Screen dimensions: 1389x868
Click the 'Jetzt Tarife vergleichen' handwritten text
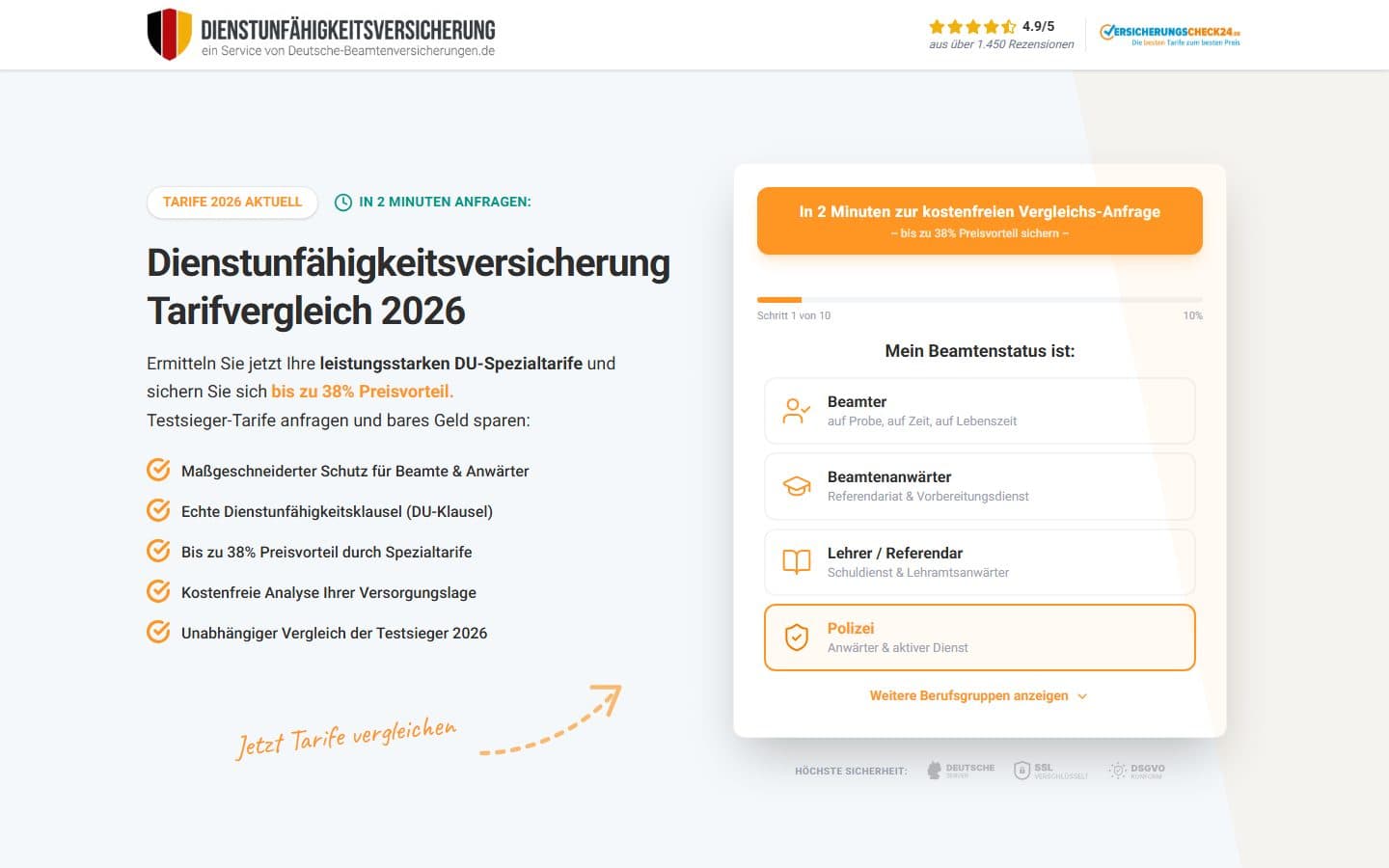coord(347,739)
